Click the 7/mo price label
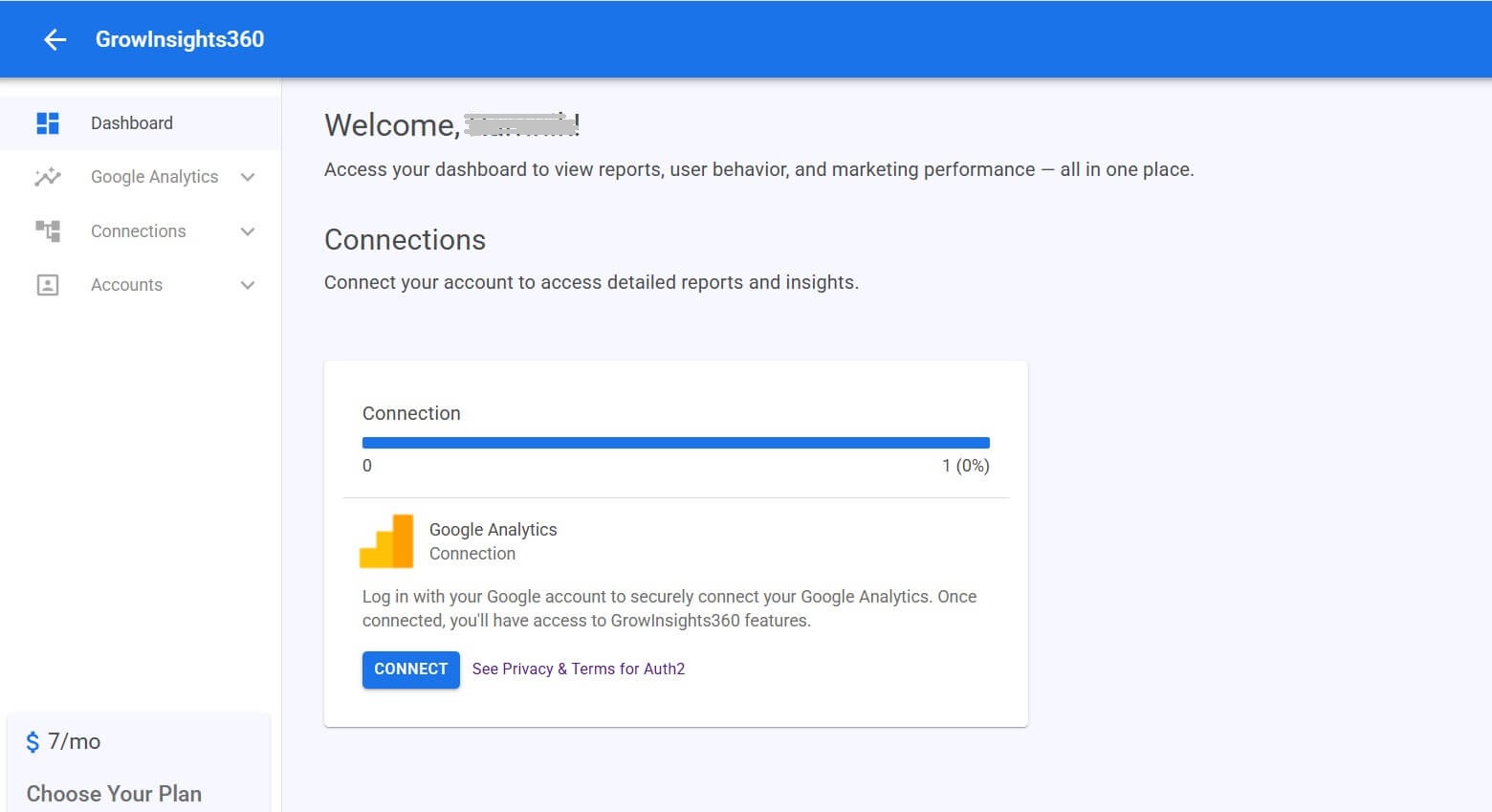 pos(75,742)
